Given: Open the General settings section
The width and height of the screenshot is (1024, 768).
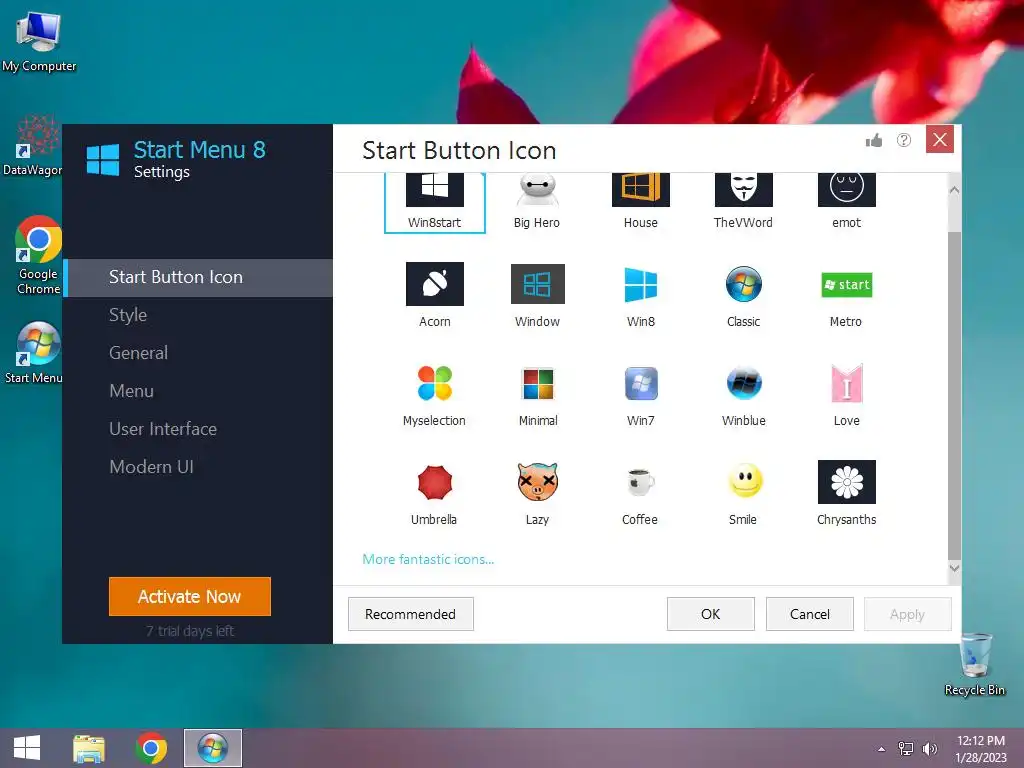Looking at the screenshot, I should (198, 353).
